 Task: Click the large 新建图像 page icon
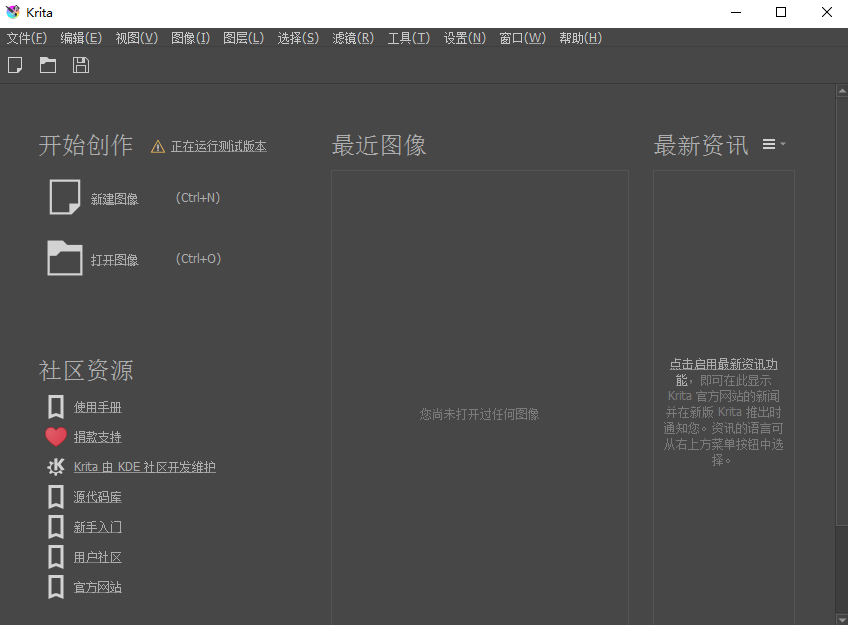coord(65,197)
